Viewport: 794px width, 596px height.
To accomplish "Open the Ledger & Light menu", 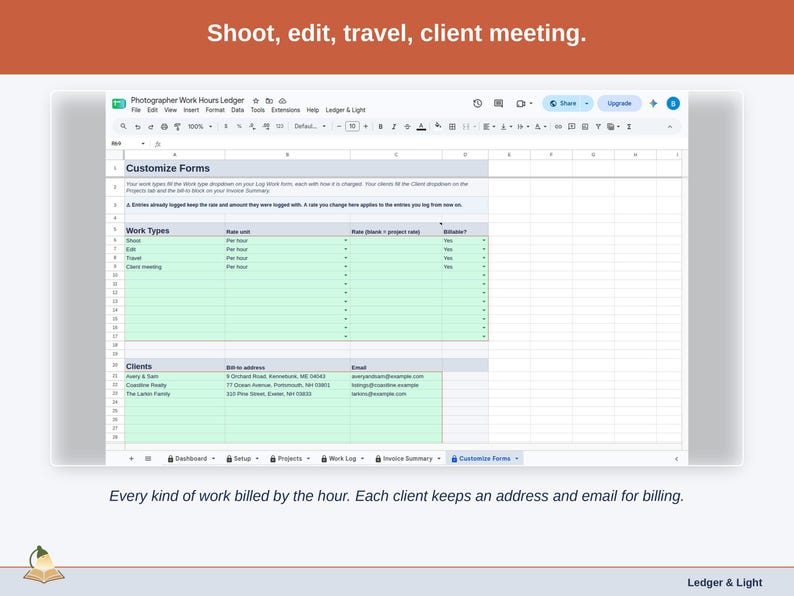I will point(345,110).
